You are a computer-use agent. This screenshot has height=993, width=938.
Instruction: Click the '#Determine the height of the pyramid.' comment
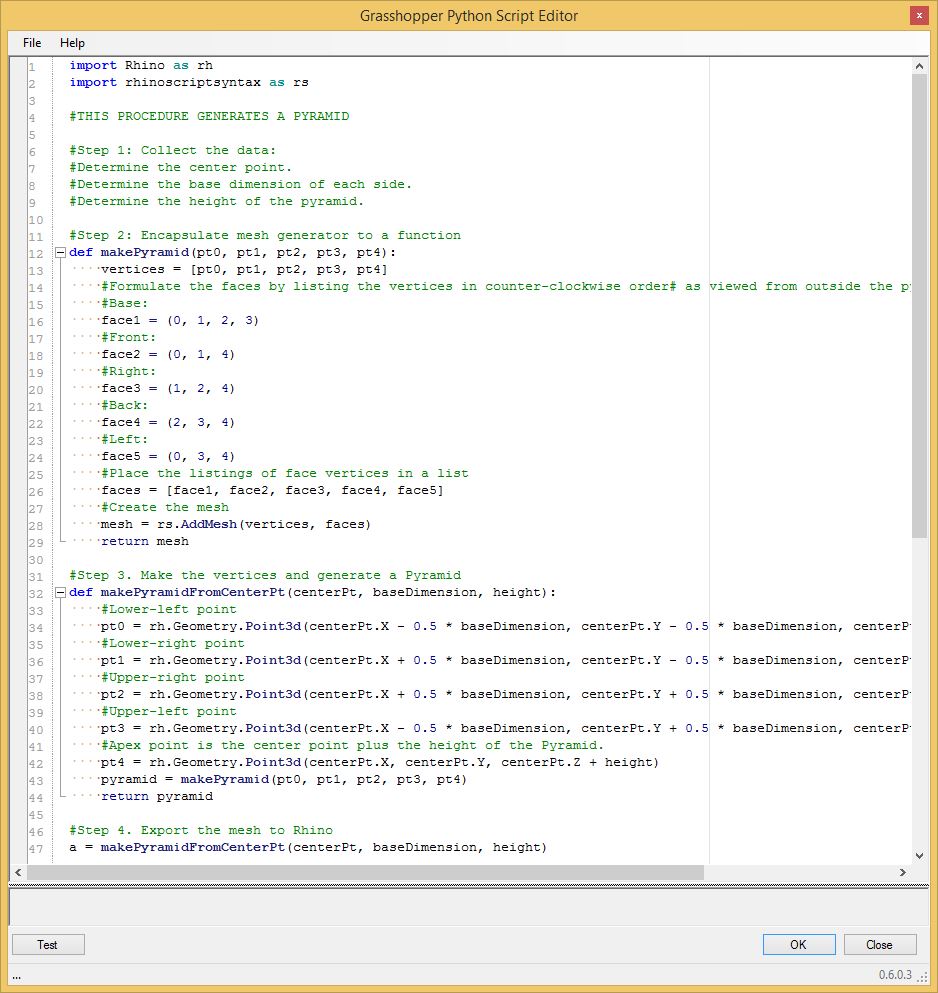[217, 201]
